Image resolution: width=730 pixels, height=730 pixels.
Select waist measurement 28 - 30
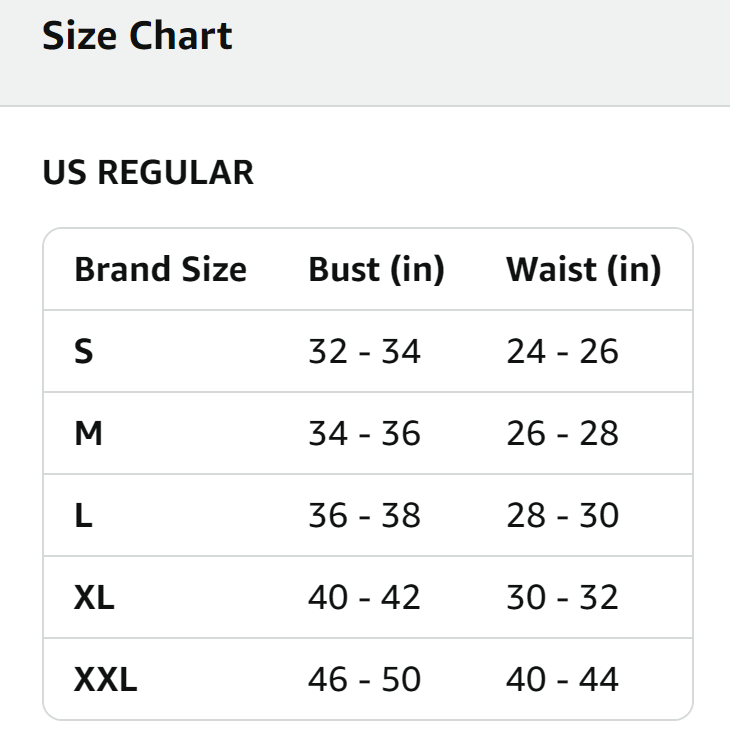pyautogui.click(x=562, y=516)
